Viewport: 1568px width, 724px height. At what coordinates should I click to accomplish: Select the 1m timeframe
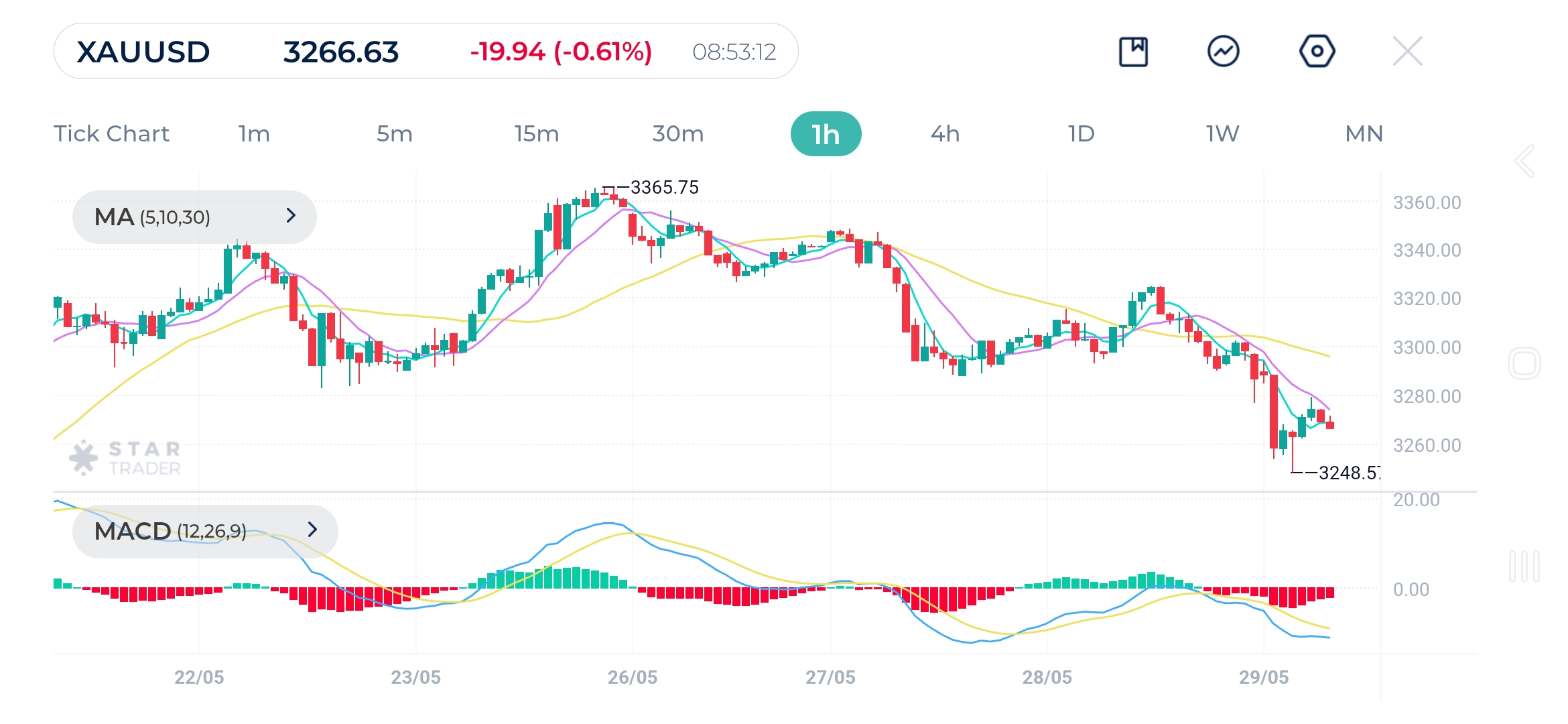point(254,133)
